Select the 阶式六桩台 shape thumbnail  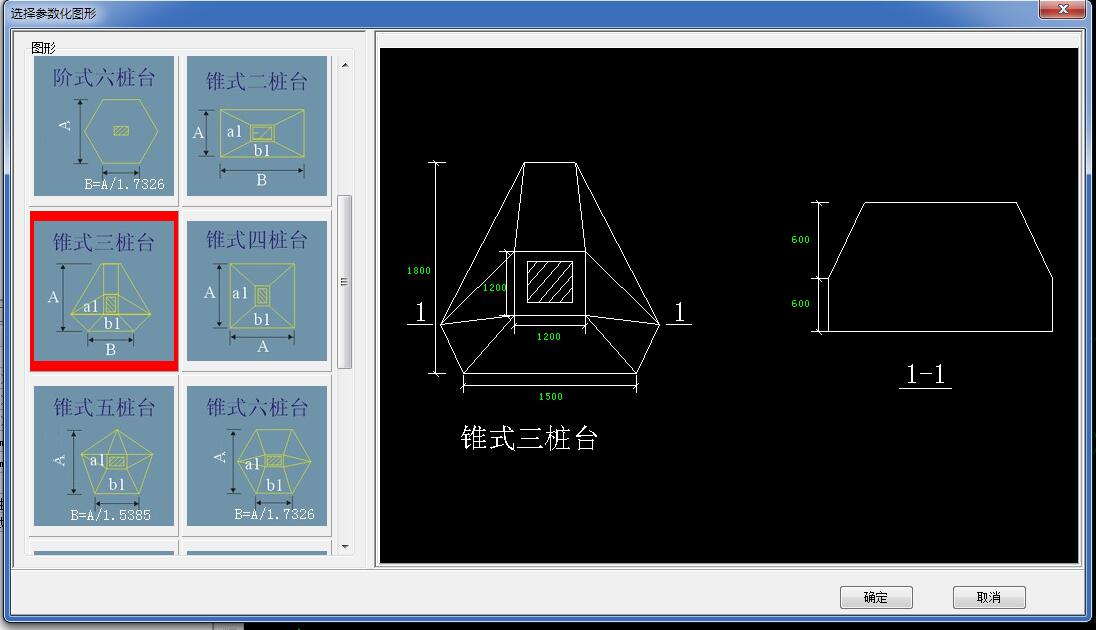(103, 127)
